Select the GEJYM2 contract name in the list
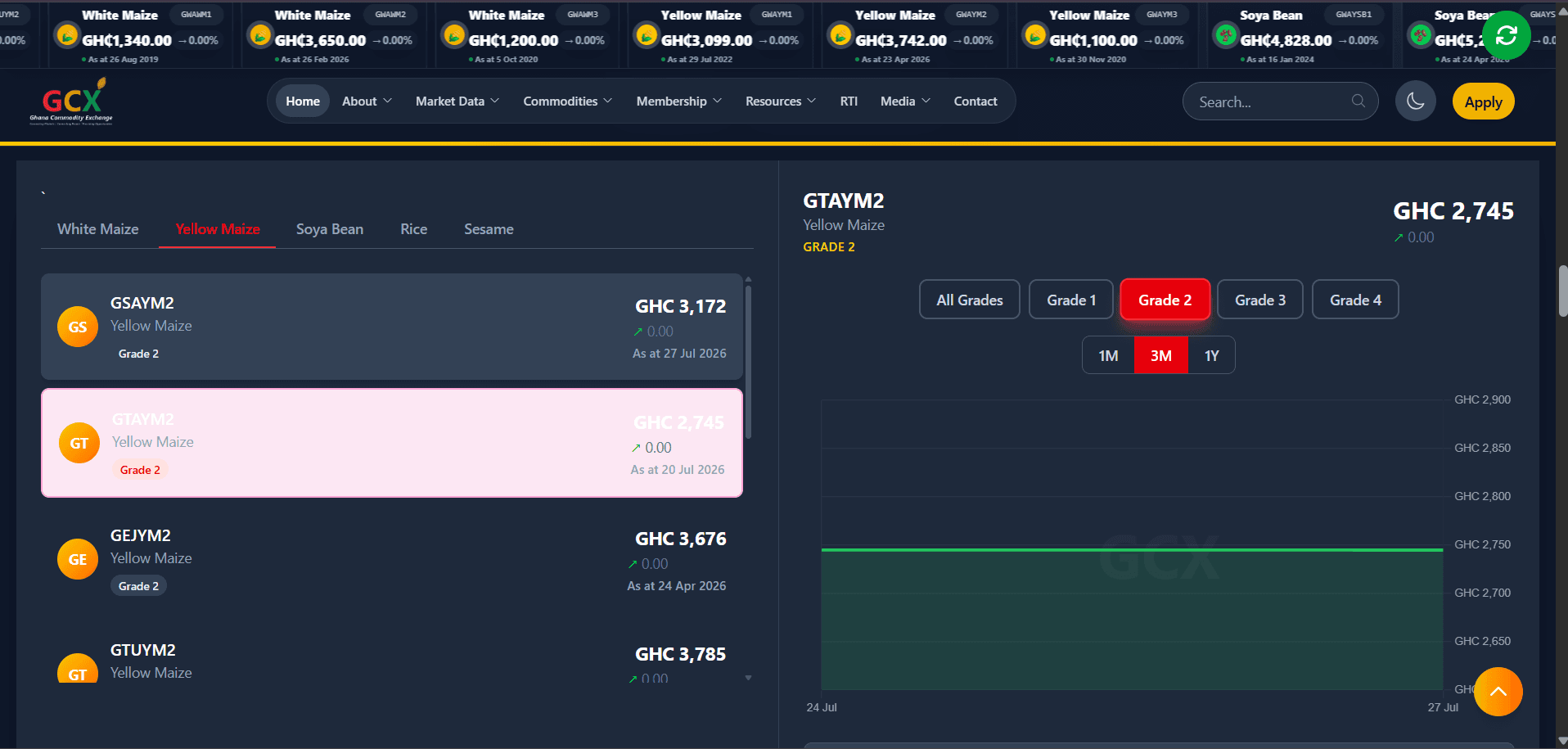This screenshot has width=1568, height=749. [x=141, y=535]
